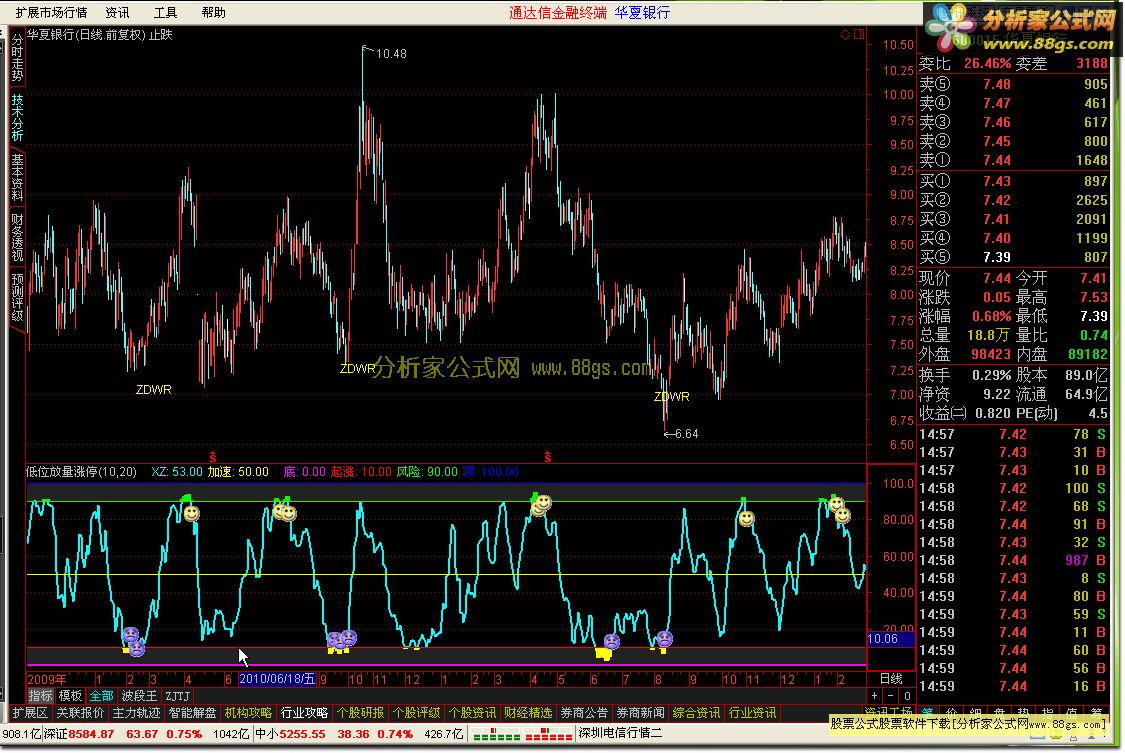Click the 6.64 low price label
This screenshot has height=753, width=1125.
click(686, 434)
